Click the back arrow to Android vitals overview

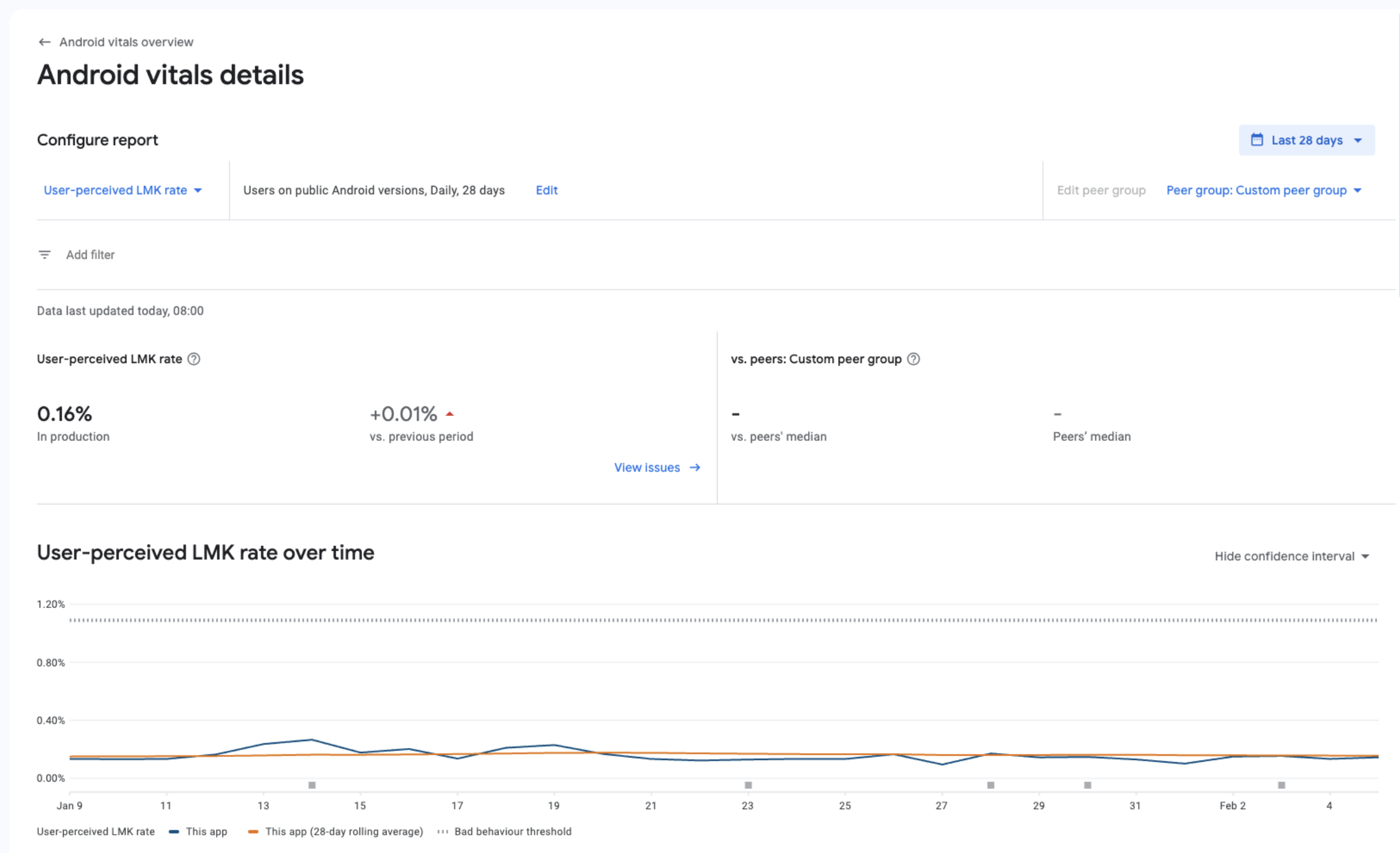pyautogui.click(x=44, y=42)
